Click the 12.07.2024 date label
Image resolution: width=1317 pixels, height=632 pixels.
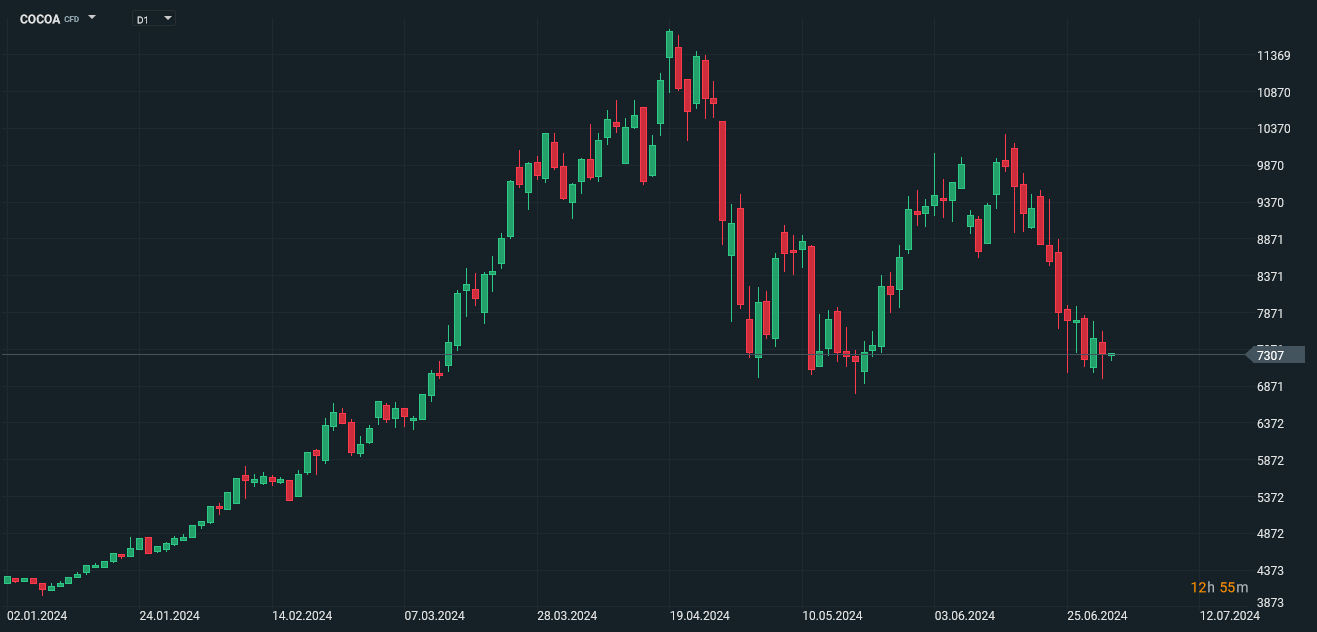(x=1230, y=616)
